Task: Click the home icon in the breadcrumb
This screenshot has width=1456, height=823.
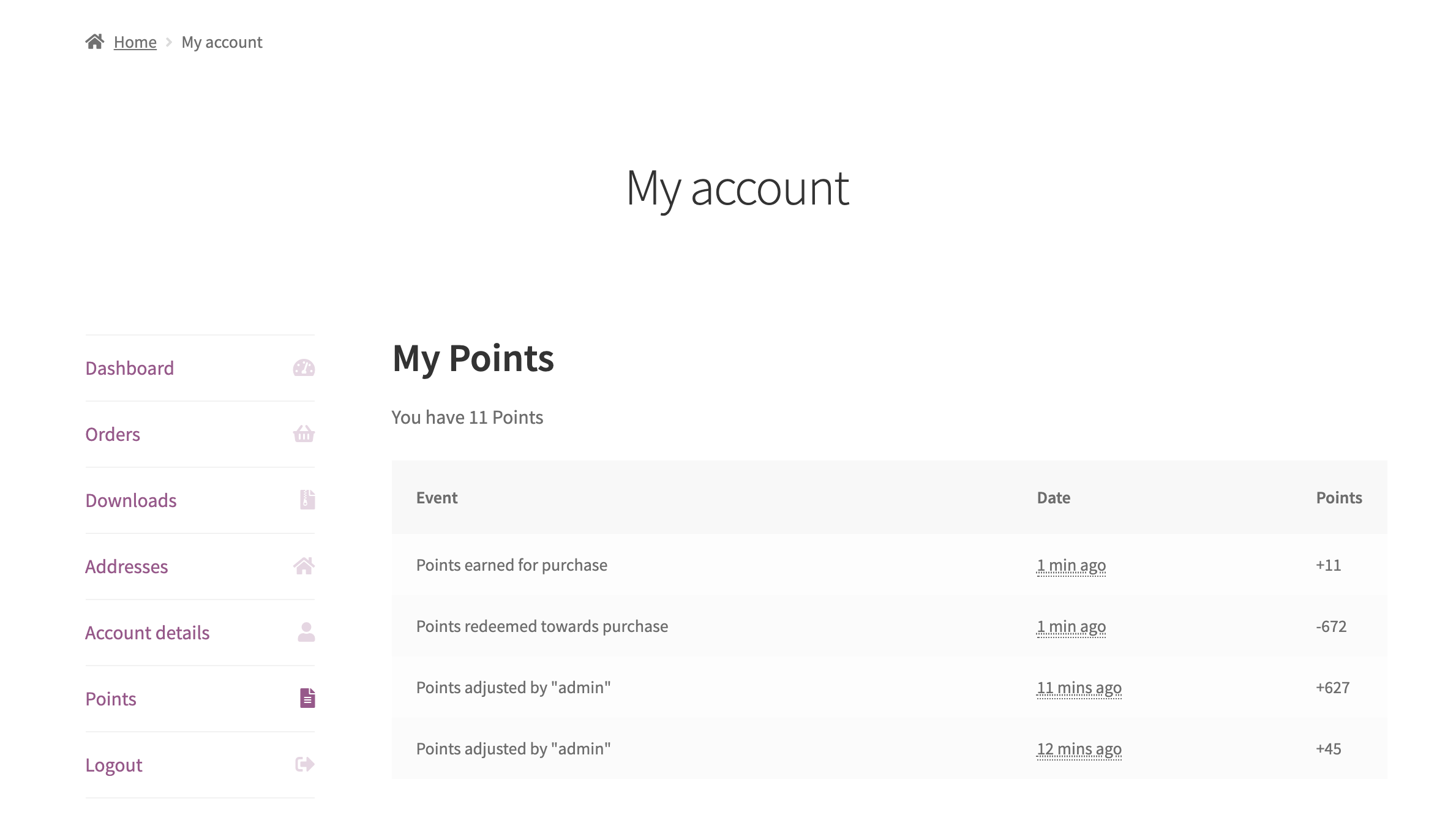Action: pos(97,40)
